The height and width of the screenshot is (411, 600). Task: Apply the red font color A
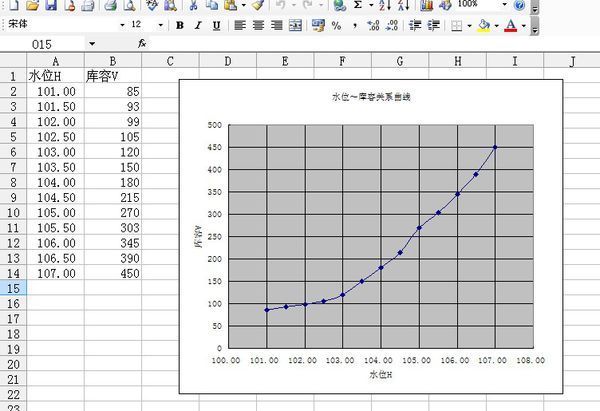pos(510,26)
